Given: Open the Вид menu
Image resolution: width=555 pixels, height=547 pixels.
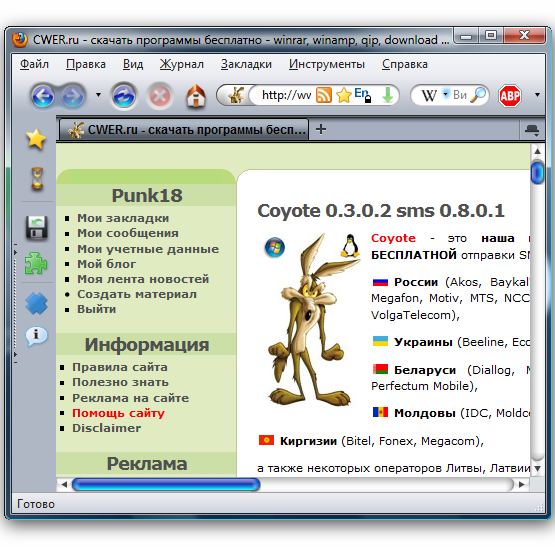Looking at the screenshot, I should pos(133,64).
